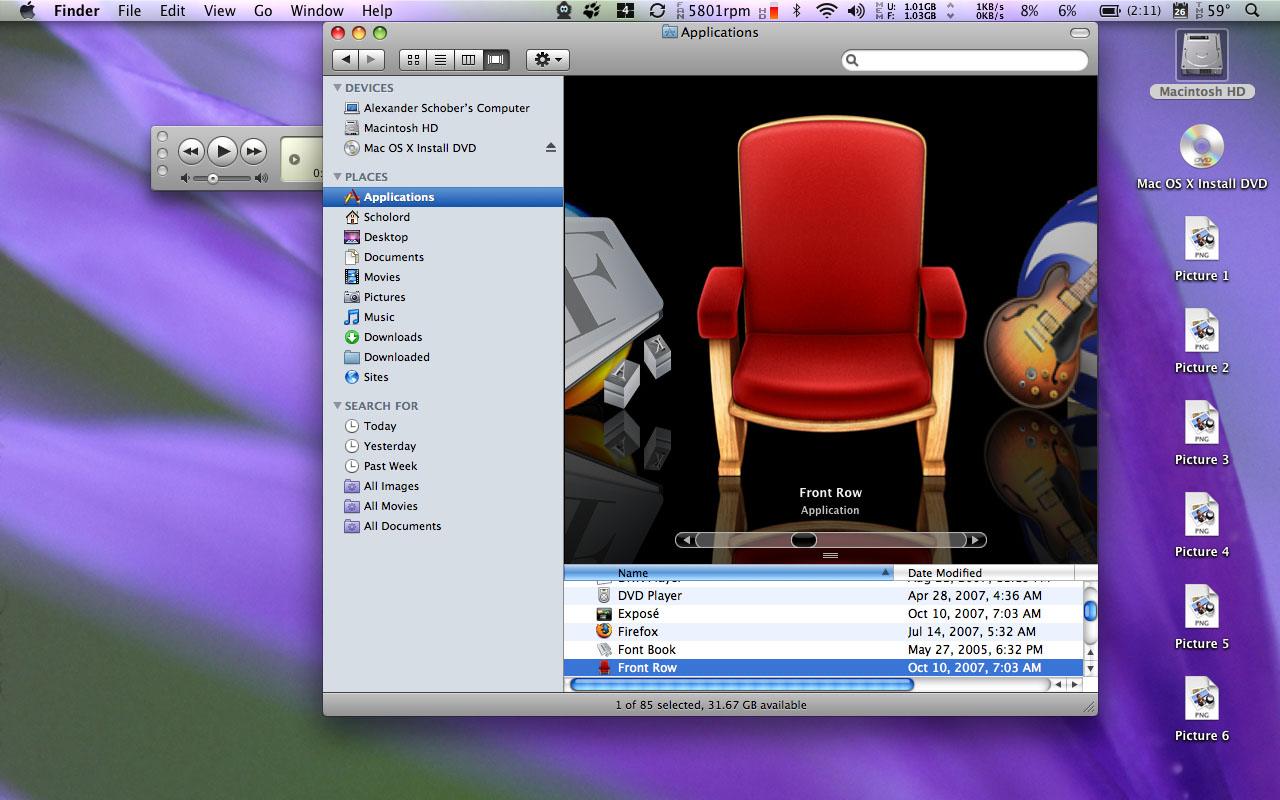Image resolution: width=1280 pixels, height=800 pixels.
Task: Open Spotlight search in menu bar
Action: (1253, 11)
